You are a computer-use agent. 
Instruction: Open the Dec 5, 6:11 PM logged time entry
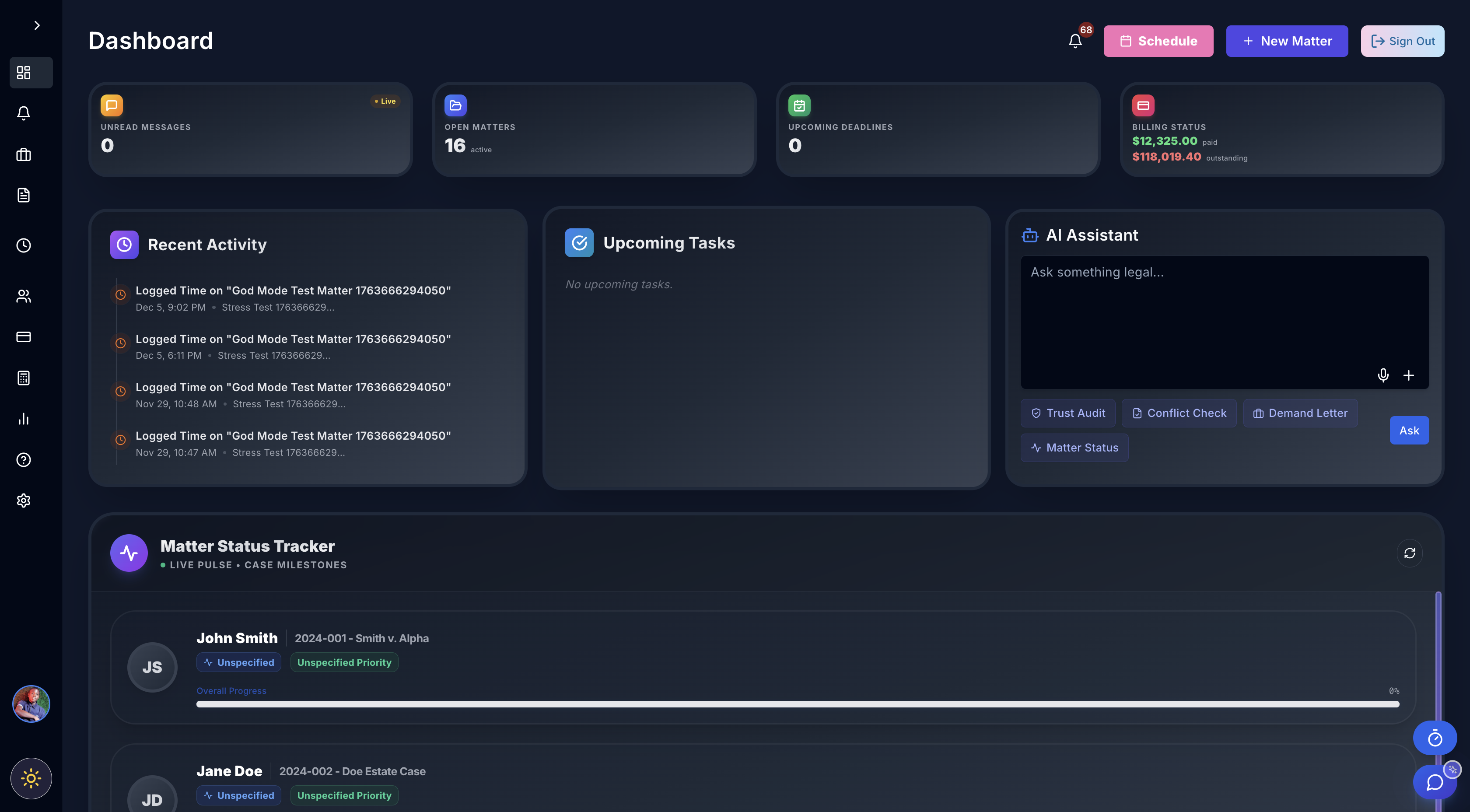pyautogui.click(x=293, y=347)
